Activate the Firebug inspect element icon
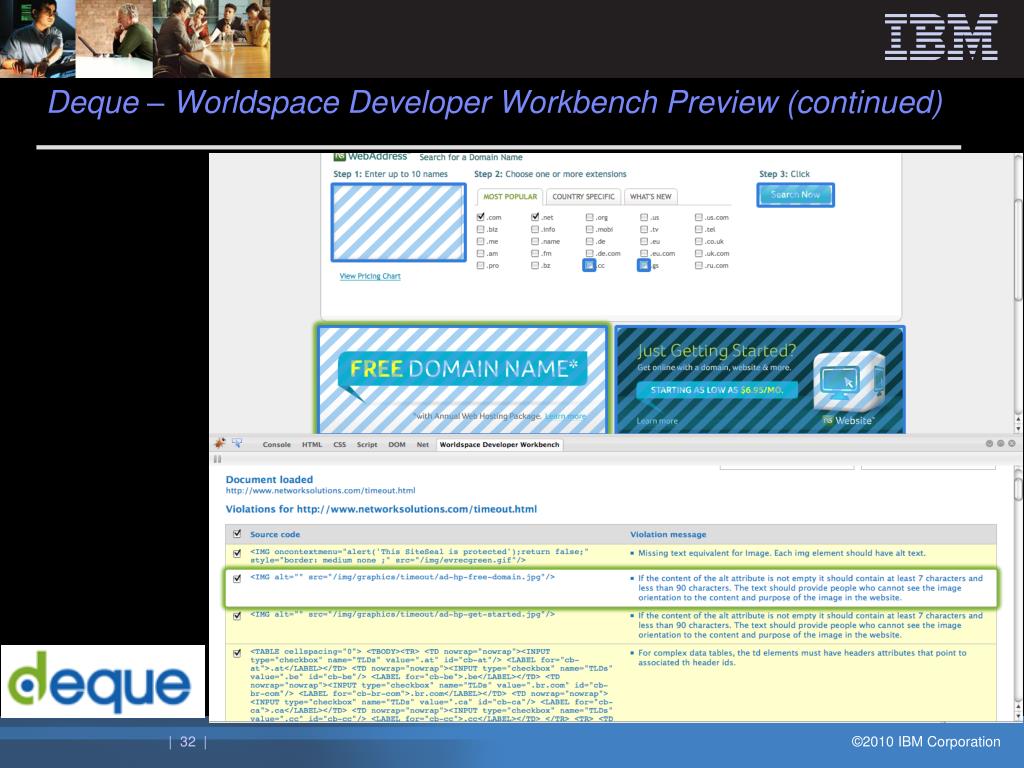Image resolution: width=1024 pixels, height=768 pixels. (237, 443)
